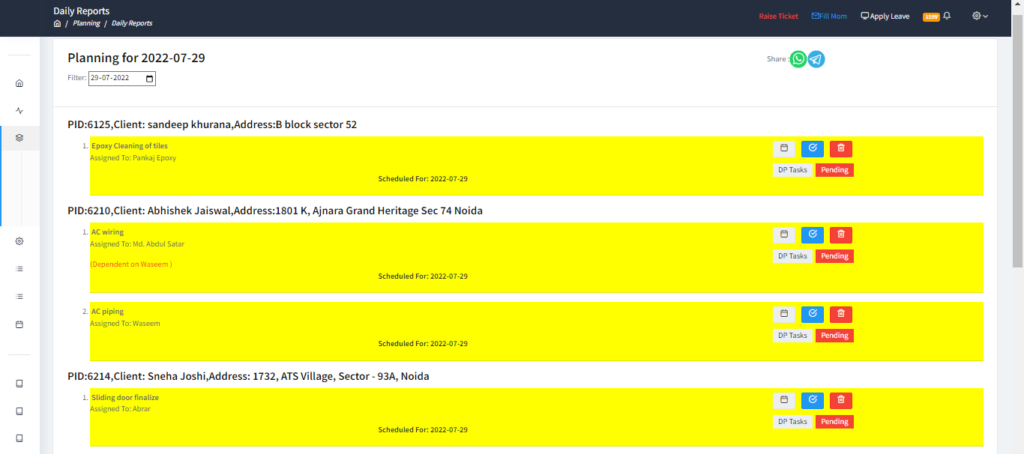Click DP Tasks button for AC wiring
This screenshot has width=1024, height=454.
click(792, 256)
